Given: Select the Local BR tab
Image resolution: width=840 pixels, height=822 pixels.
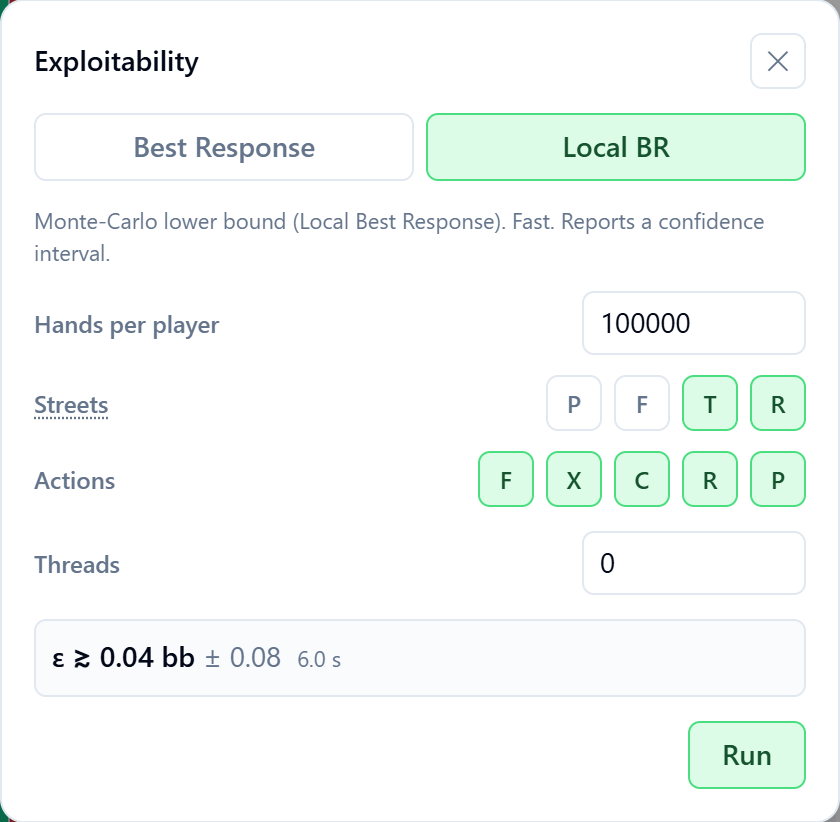Looking at the screenshot, I should [616, 147].
